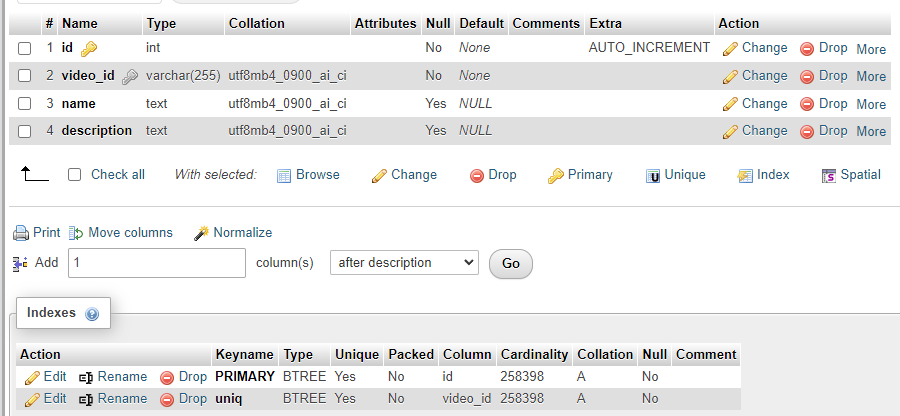
Task: Select the id column checkbox
Action: coord(25,48)
